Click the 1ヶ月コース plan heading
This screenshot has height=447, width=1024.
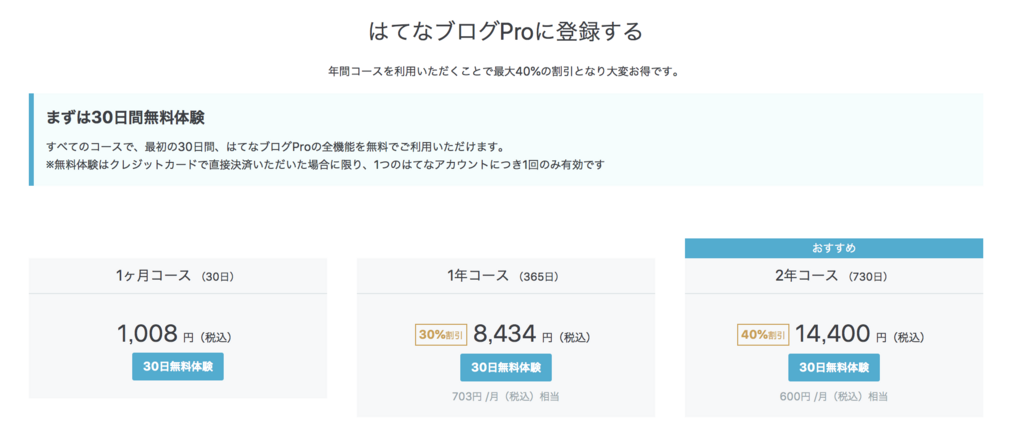[153, 275]
